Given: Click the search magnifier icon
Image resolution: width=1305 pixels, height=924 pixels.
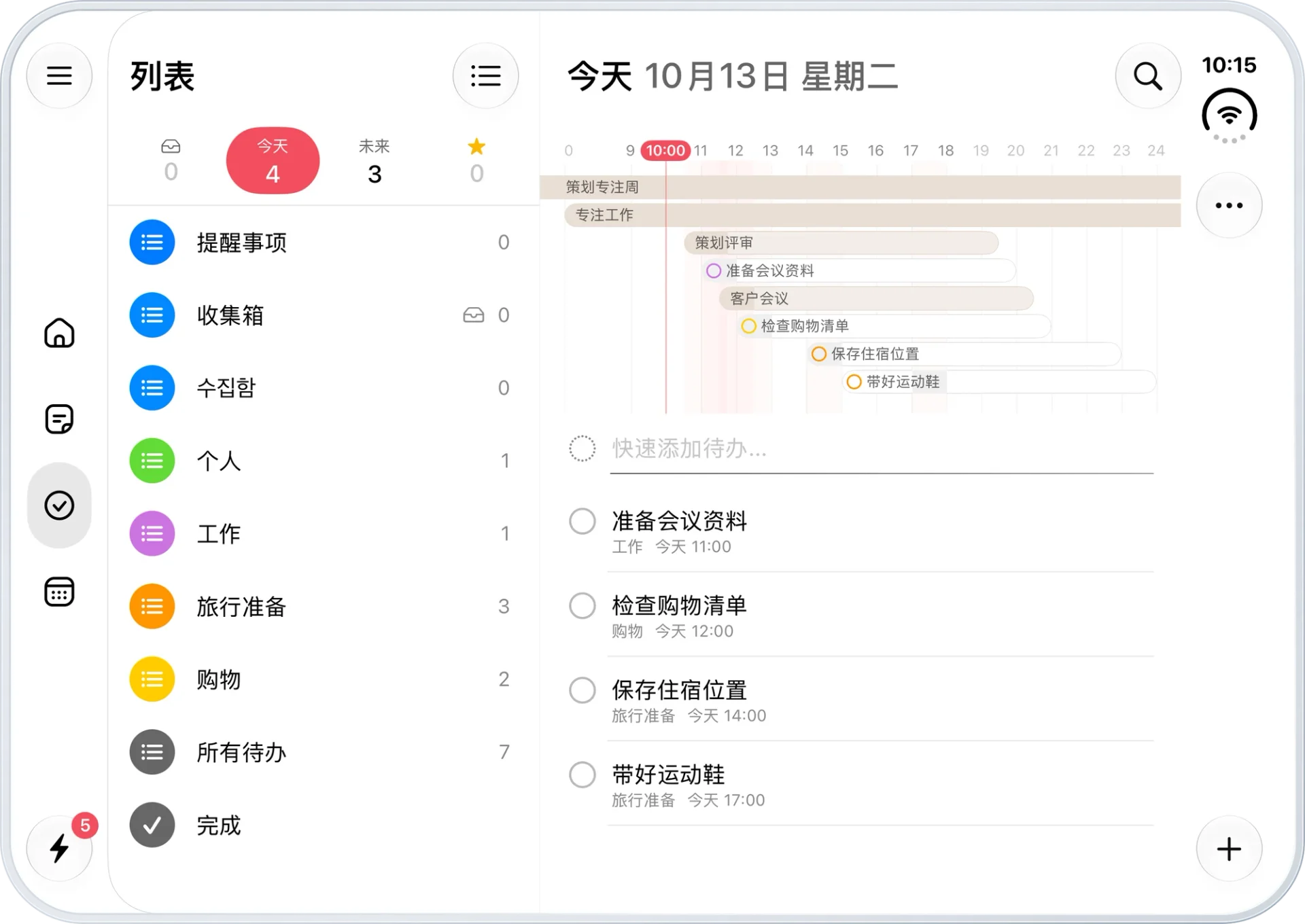Looking at the screenshot, I should [x=1147, y=75].
